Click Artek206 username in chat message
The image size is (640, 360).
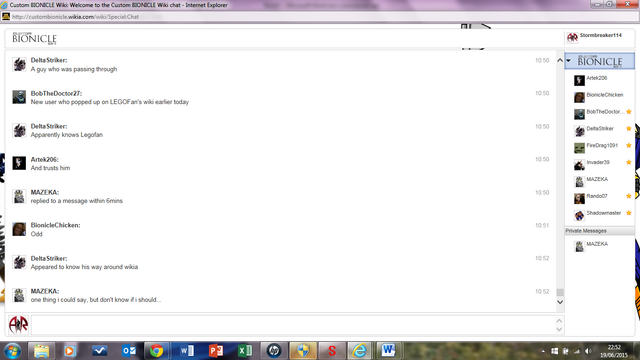[x=44, y=160]
